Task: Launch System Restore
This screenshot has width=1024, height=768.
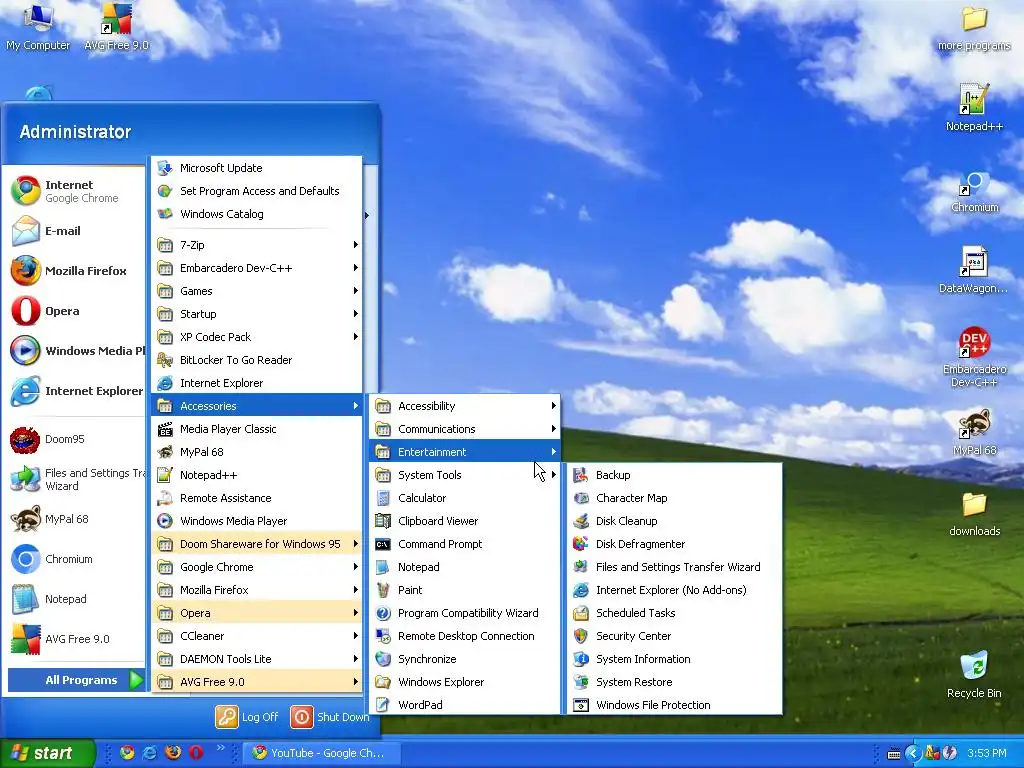Action: coord(674,682)
